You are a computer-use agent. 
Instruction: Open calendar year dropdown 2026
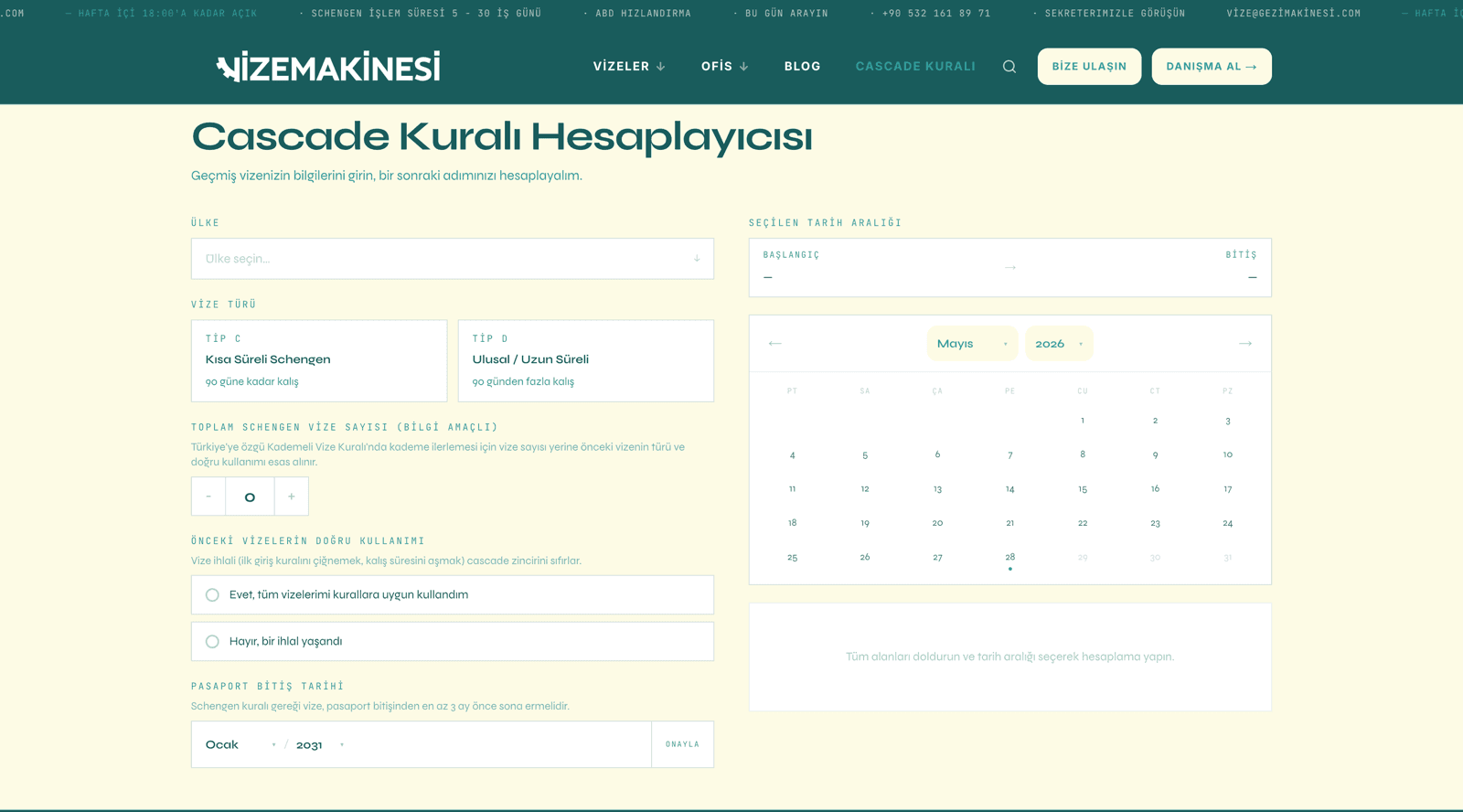tap(1059, 344)
